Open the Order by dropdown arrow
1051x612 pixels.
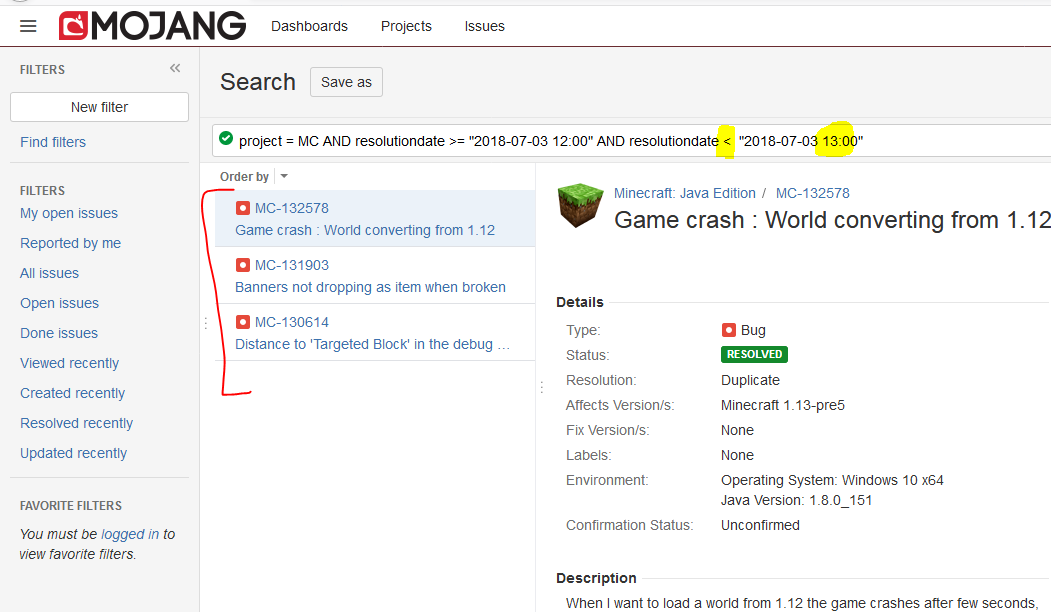284,176
